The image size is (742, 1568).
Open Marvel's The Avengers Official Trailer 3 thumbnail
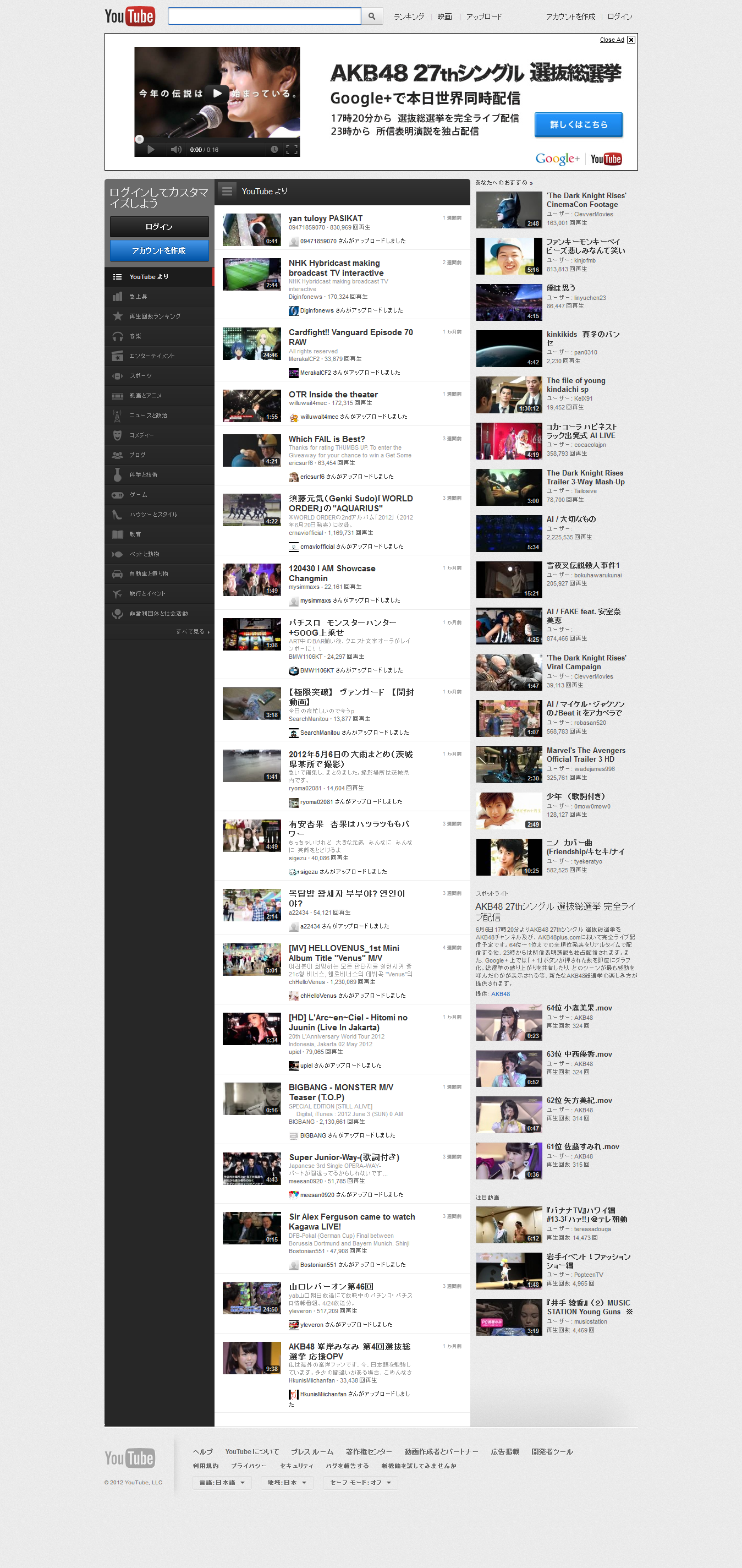coord(509,764)
